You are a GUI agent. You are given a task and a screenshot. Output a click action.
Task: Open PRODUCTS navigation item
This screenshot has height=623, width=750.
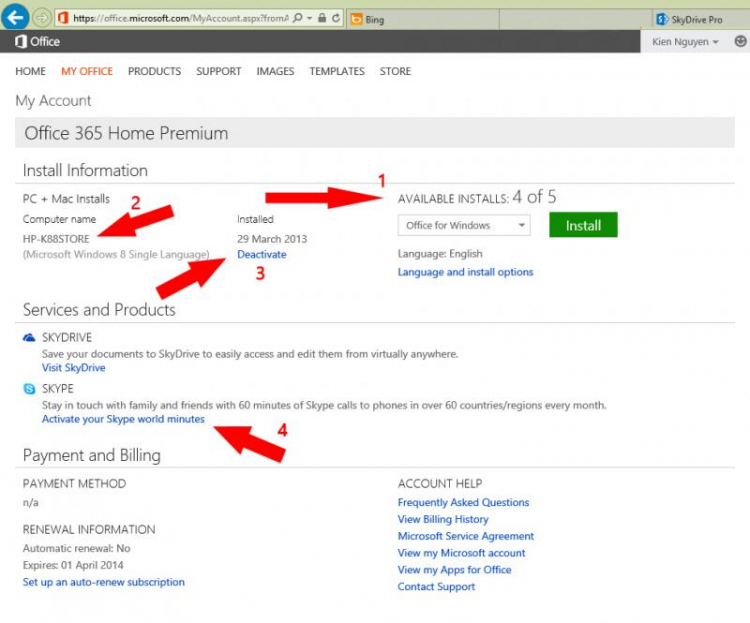point(154,71)
